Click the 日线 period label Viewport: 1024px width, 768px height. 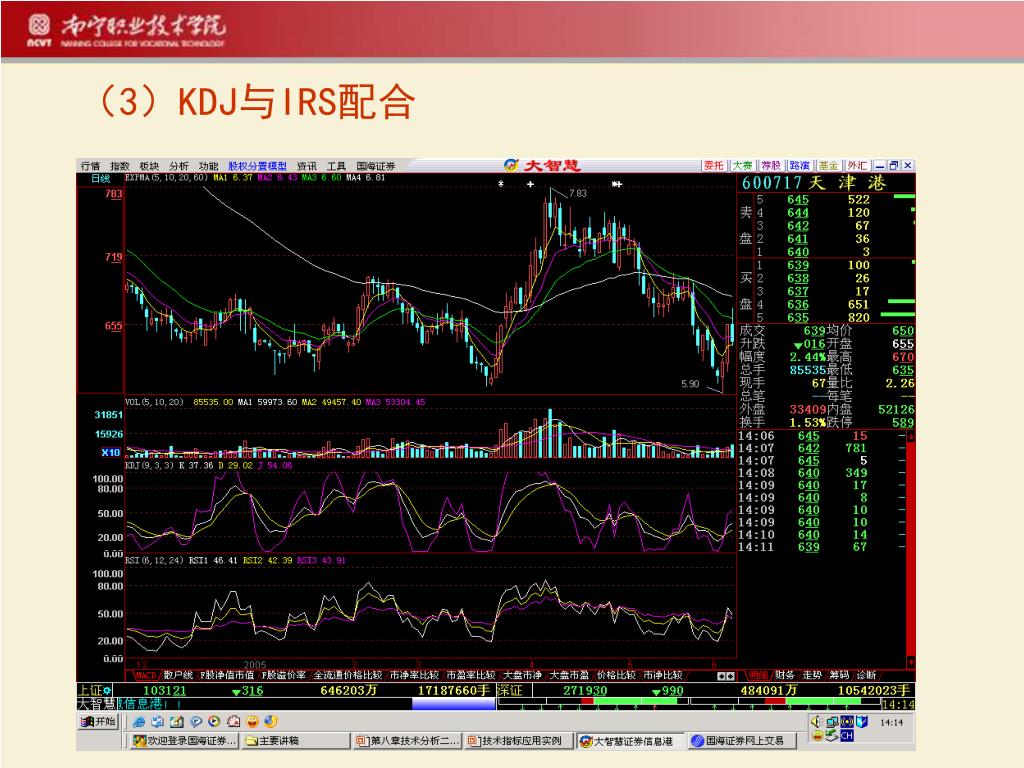[101, 178]
